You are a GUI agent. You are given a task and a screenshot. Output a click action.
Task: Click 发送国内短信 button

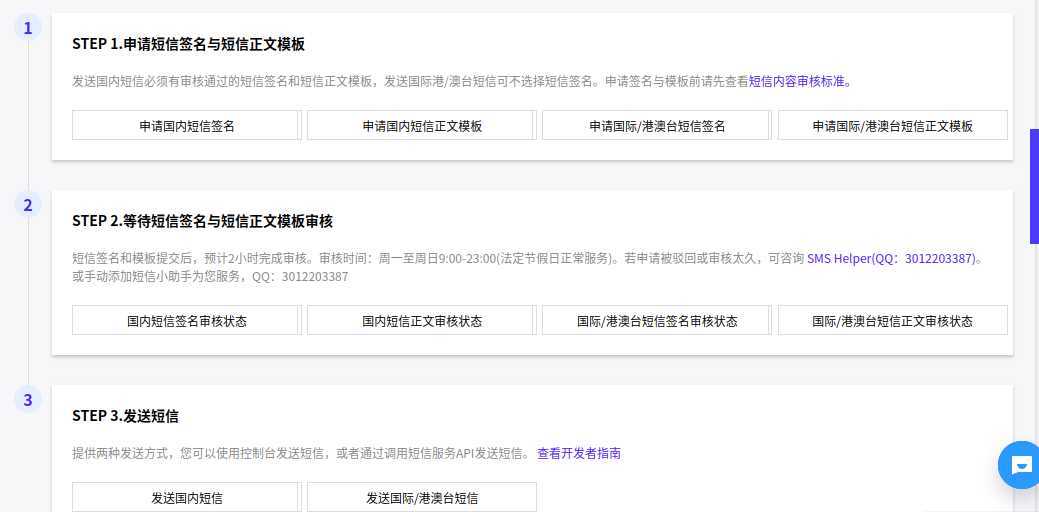(x=186, y=497)
